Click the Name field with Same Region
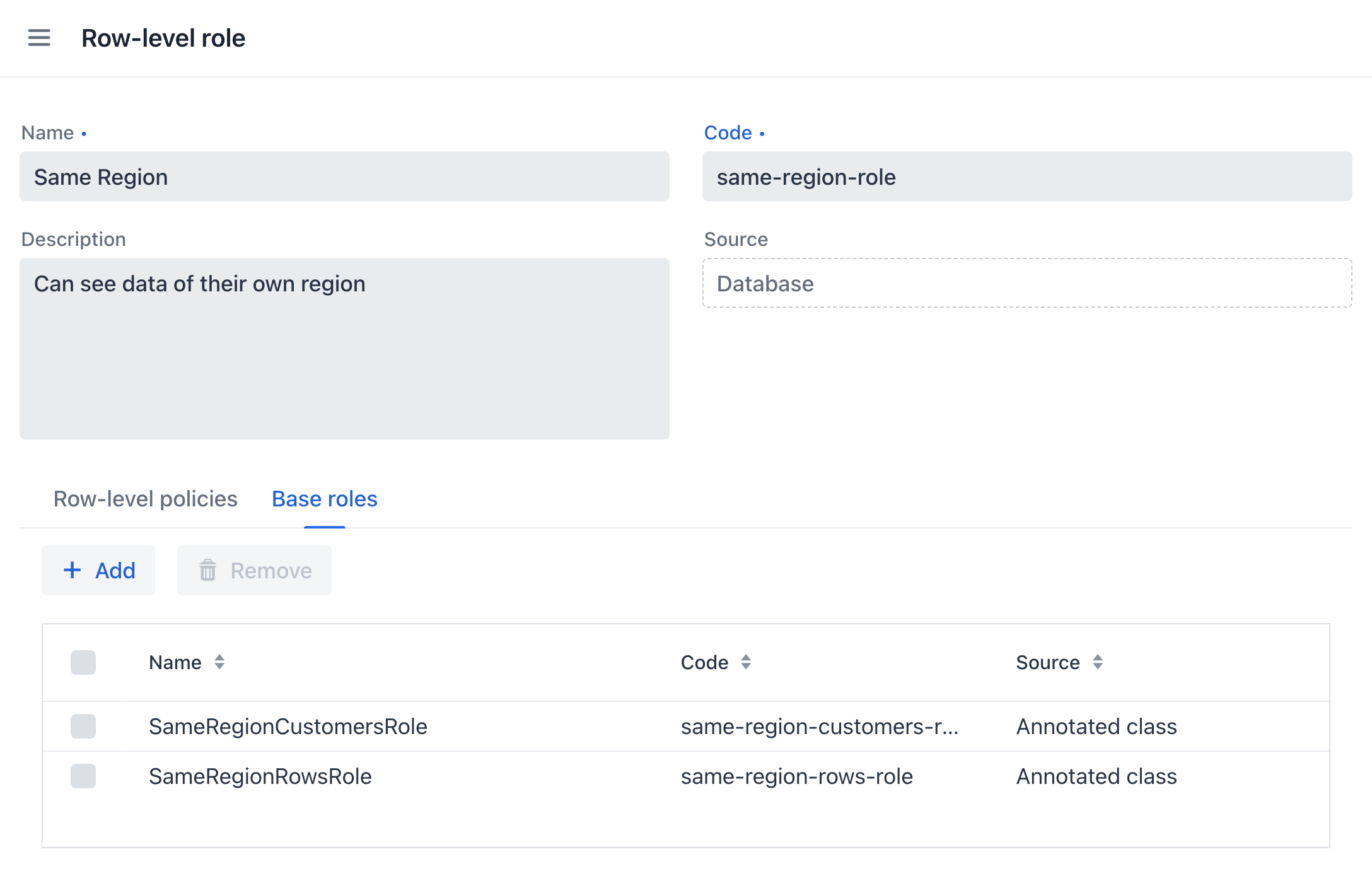The height and width of the screenshot is (888, 1372). [x=344, y=177]
